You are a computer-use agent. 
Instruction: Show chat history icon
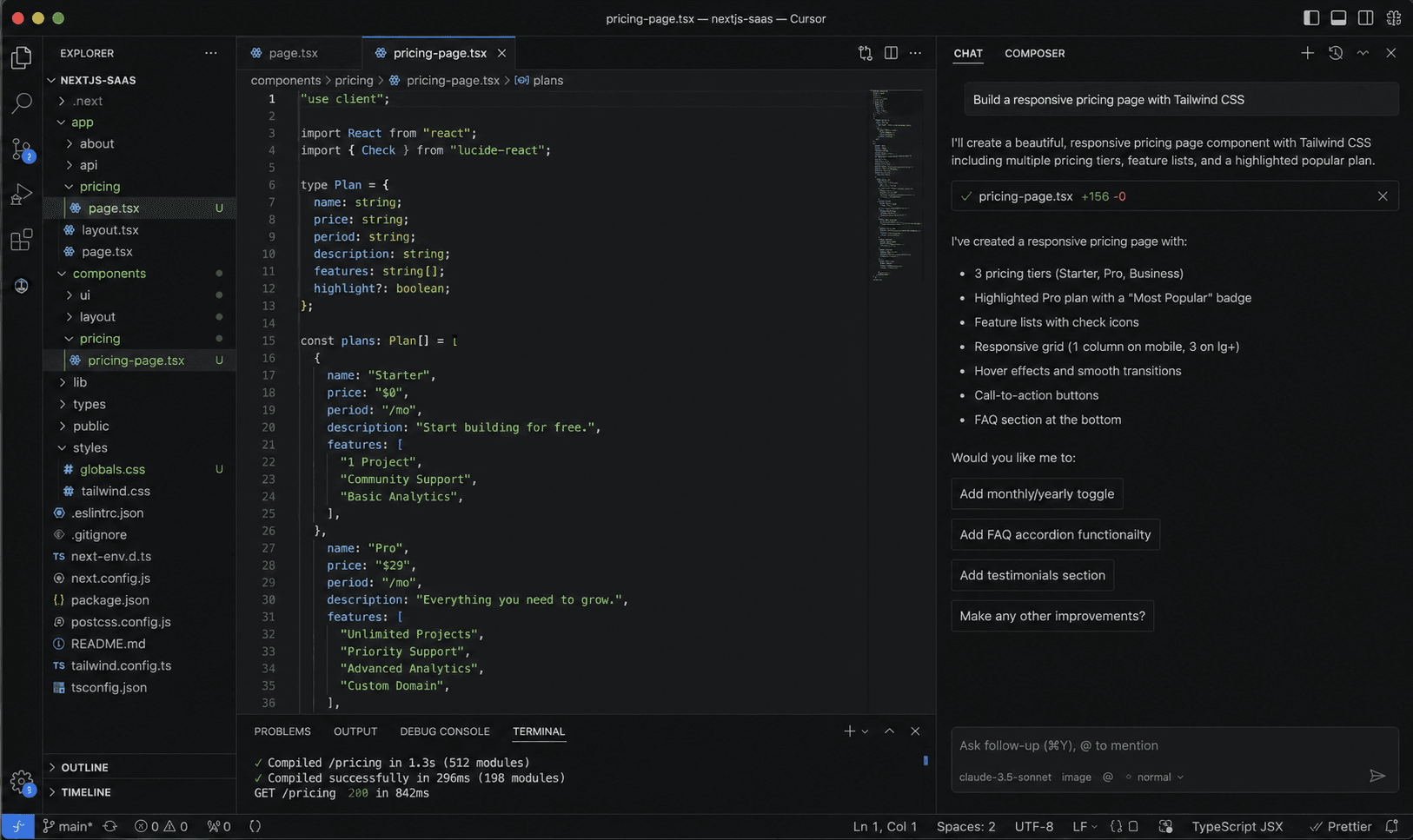[1336, 53]
